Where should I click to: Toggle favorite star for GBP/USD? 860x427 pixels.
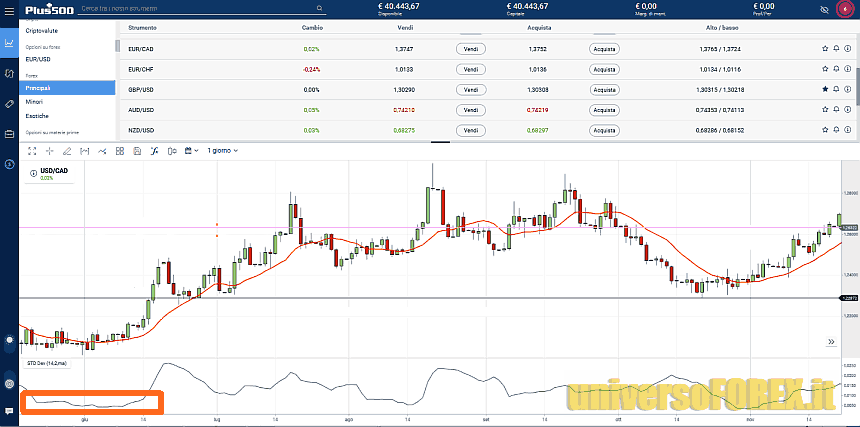(825, 89)
